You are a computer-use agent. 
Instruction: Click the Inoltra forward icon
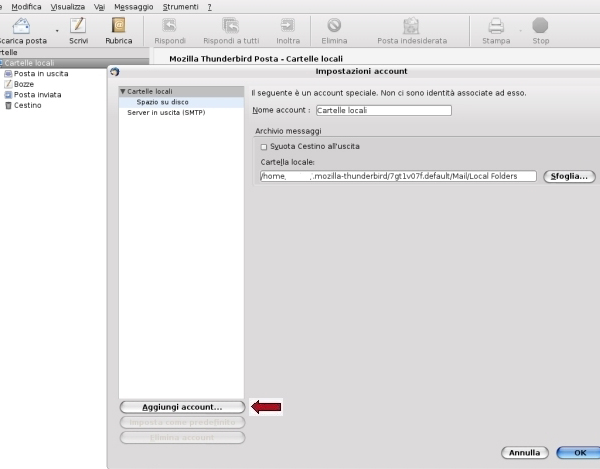287,26
